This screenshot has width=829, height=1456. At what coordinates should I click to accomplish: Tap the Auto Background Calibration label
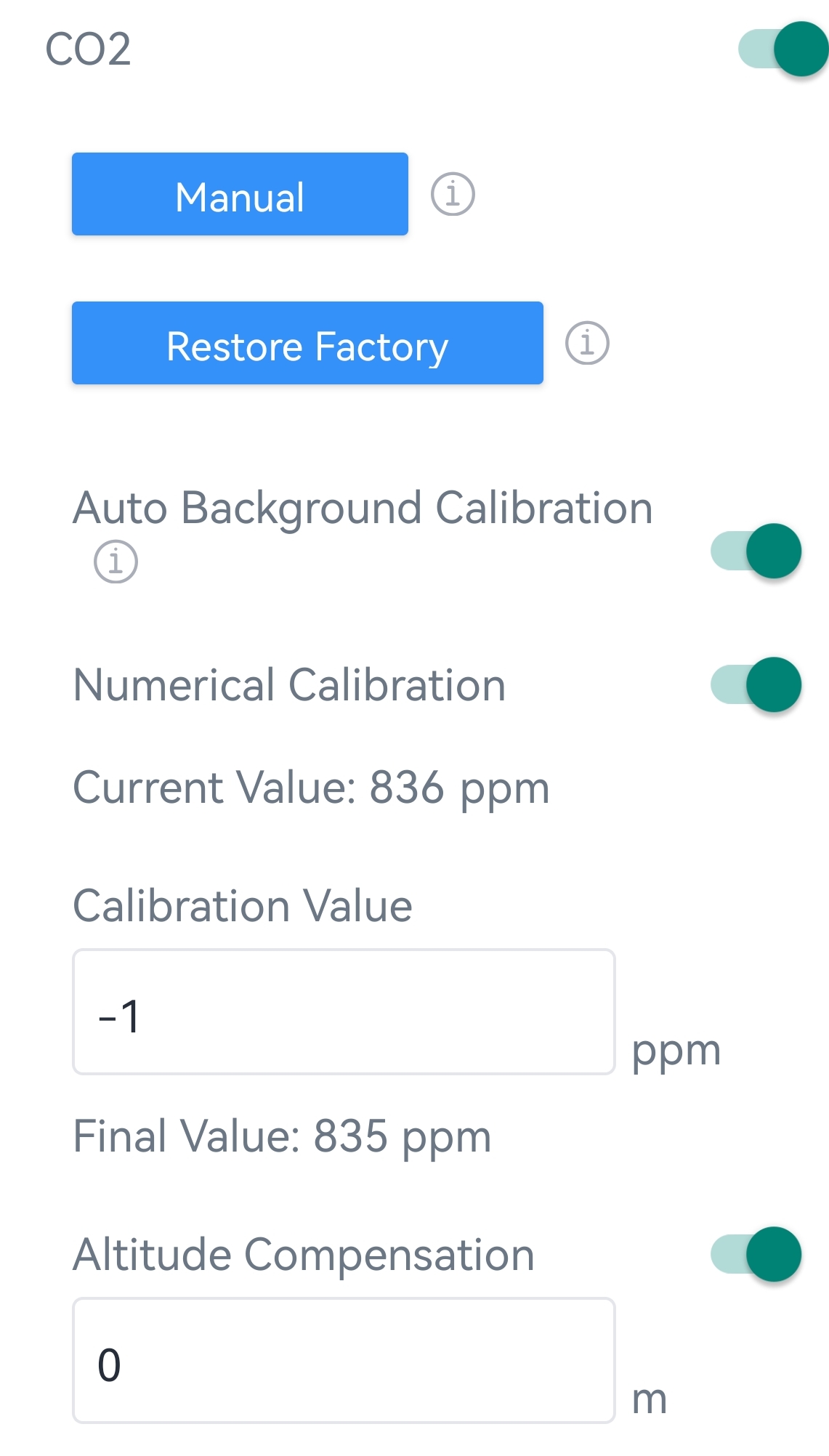click(363, 507)
